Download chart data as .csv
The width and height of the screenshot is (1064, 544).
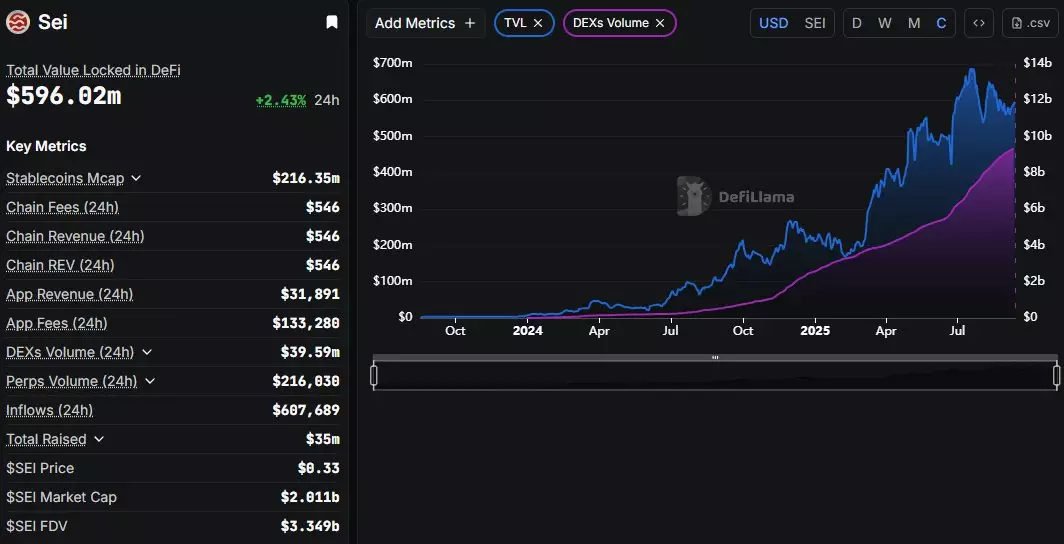point(1030,23)
